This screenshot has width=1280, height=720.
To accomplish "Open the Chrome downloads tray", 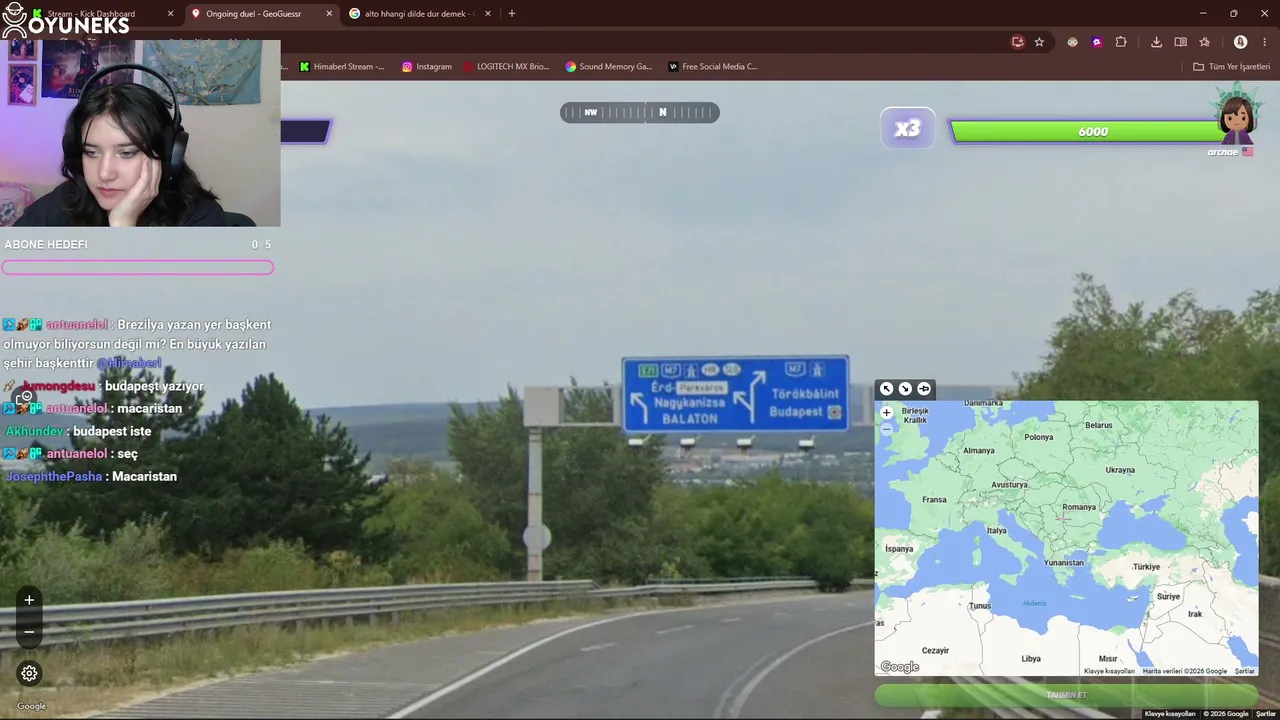I will (1156, 42).
